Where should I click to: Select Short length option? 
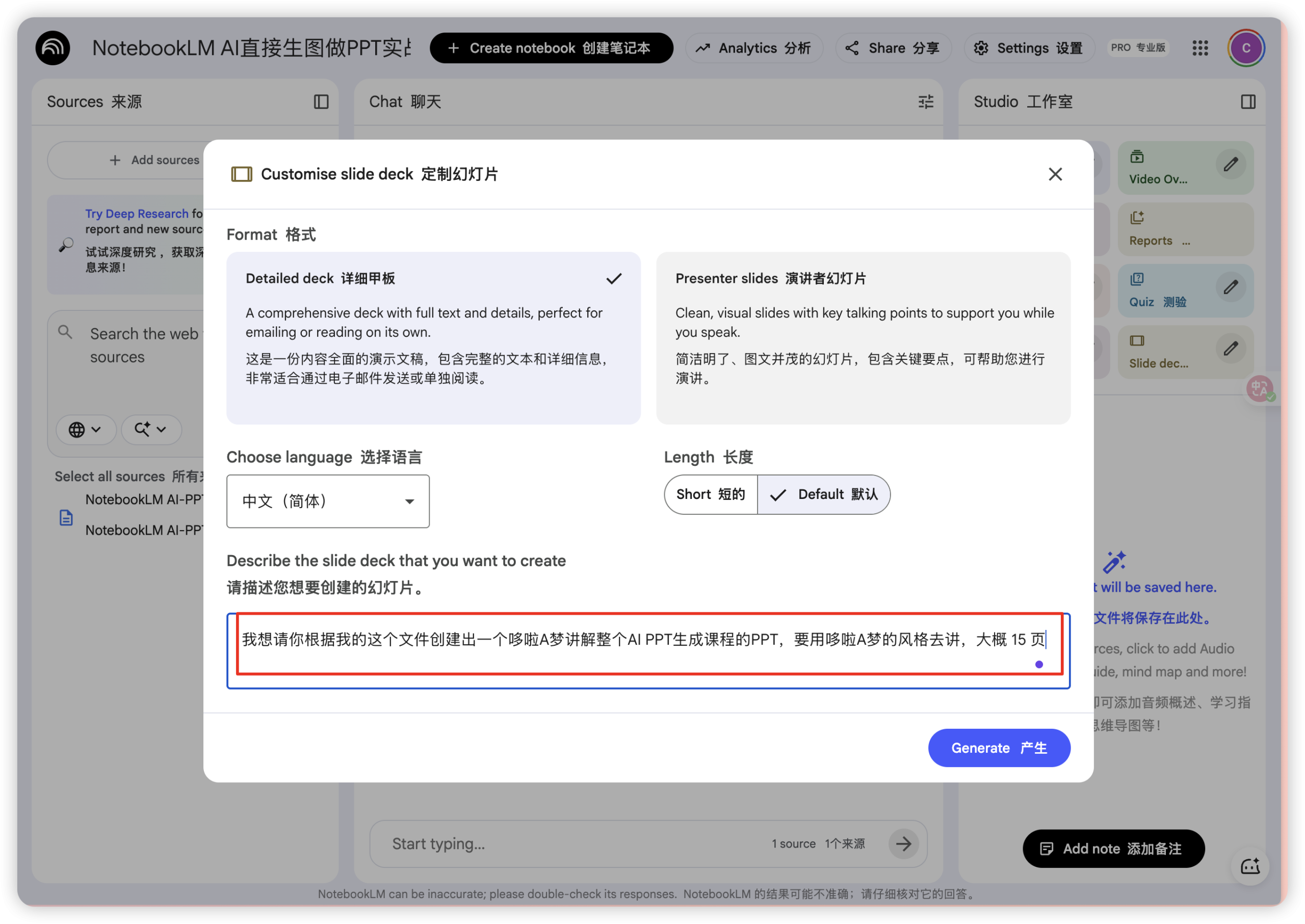710,494
